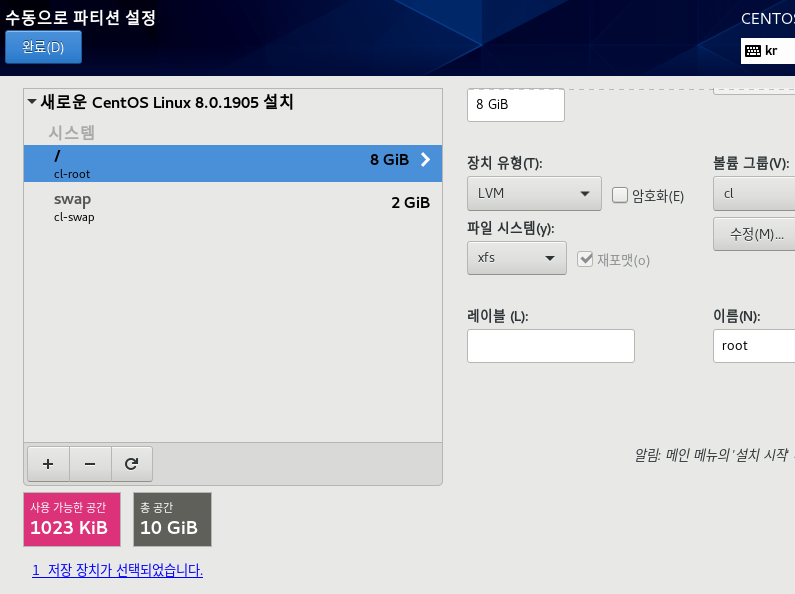795x594 pixels.
Task: Click the arrow chevron on the / partition row
Action: pos(425,160)
